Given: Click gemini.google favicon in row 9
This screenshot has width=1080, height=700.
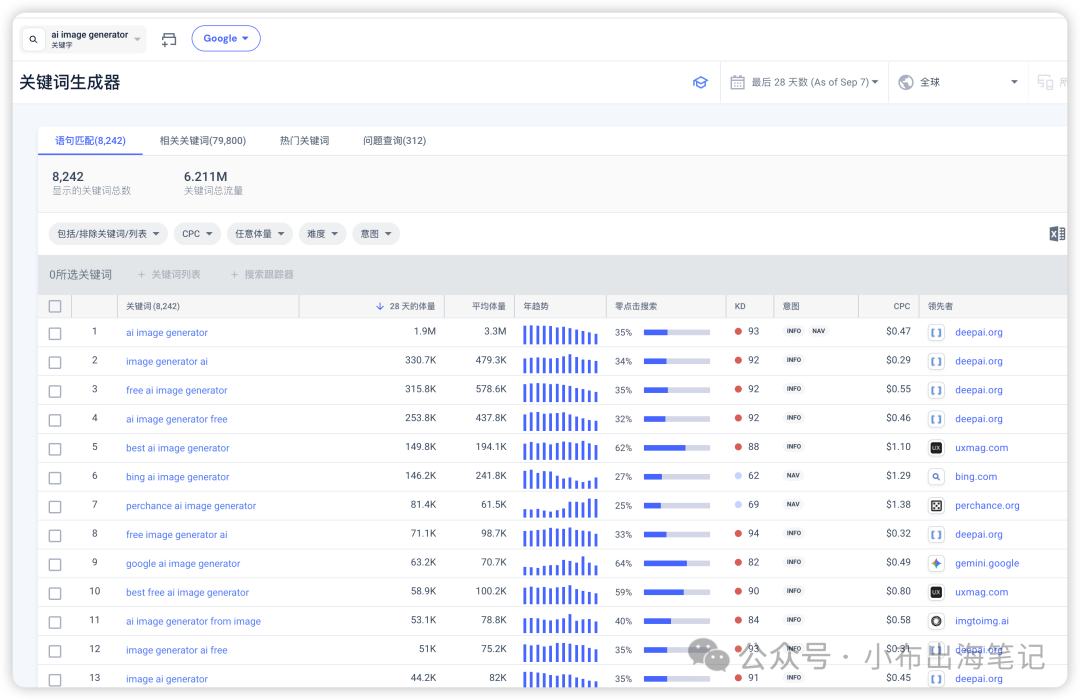Looking at the screenshot, I should tap(936, 563).
